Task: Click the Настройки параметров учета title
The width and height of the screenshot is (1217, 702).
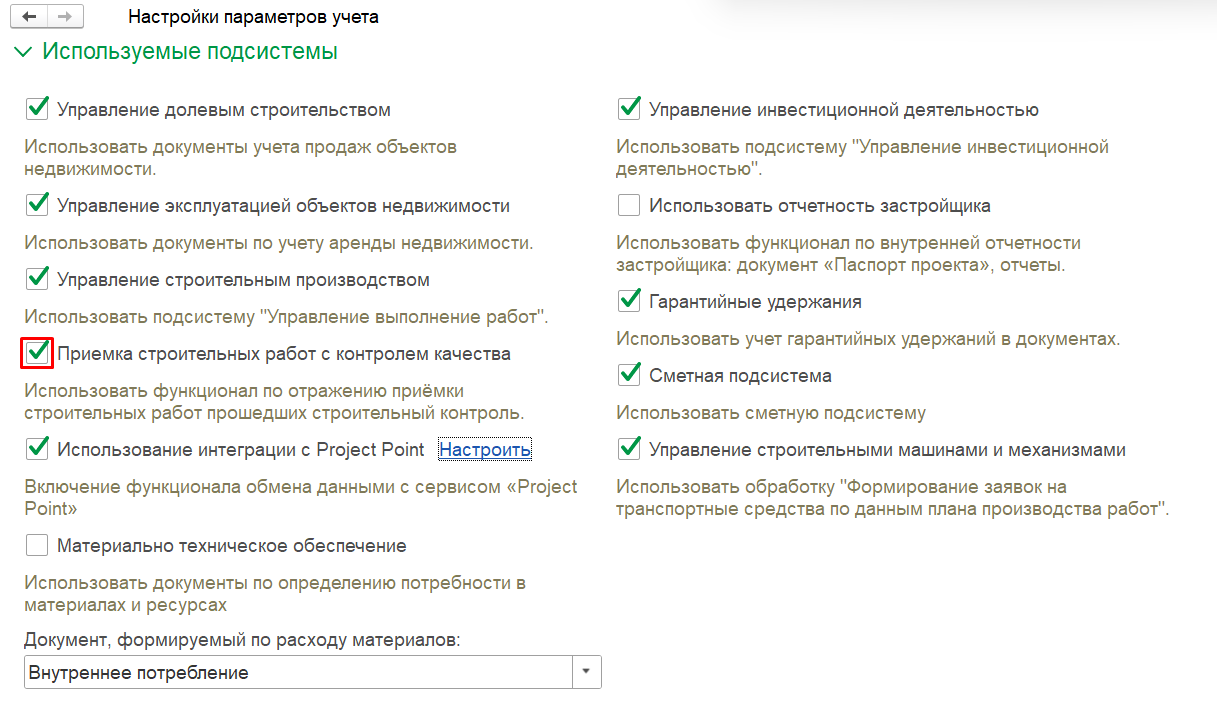Action: click(x=254, y=17)
